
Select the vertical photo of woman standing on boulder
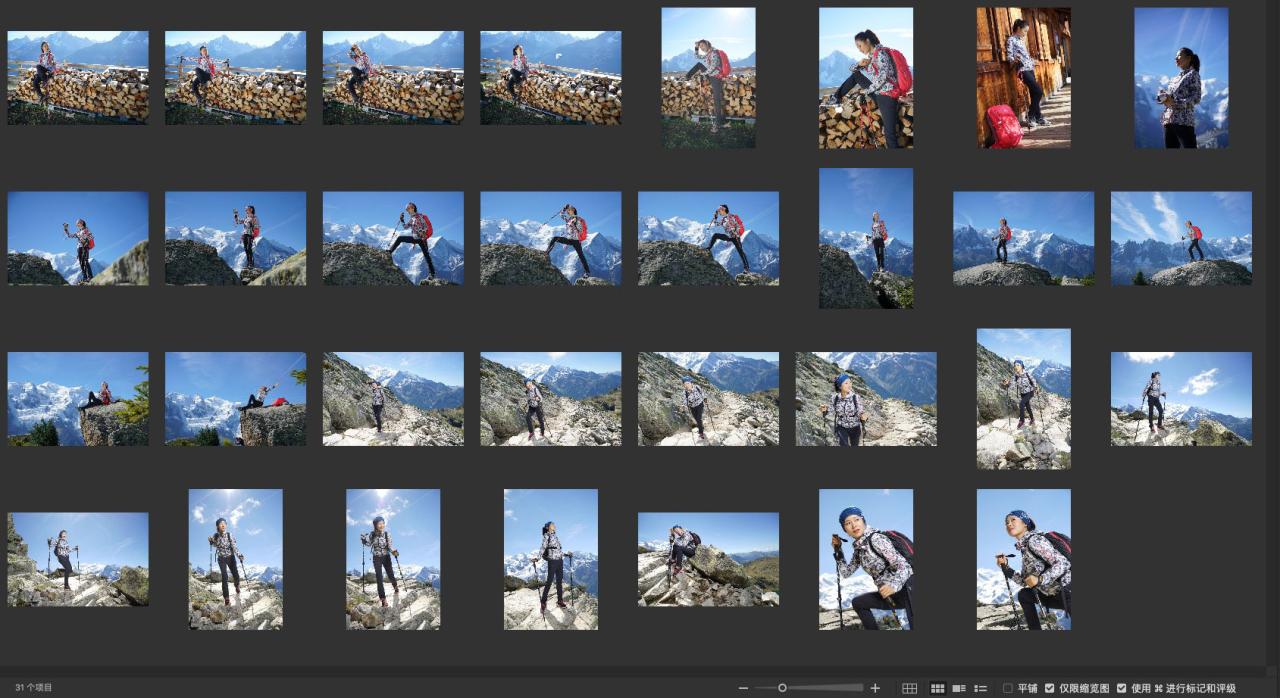(865, 238)
